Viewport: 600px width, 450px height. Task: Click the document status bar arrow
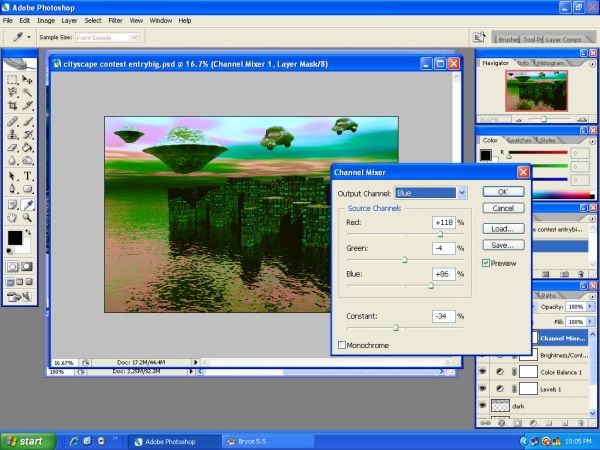tap(196, 362)
